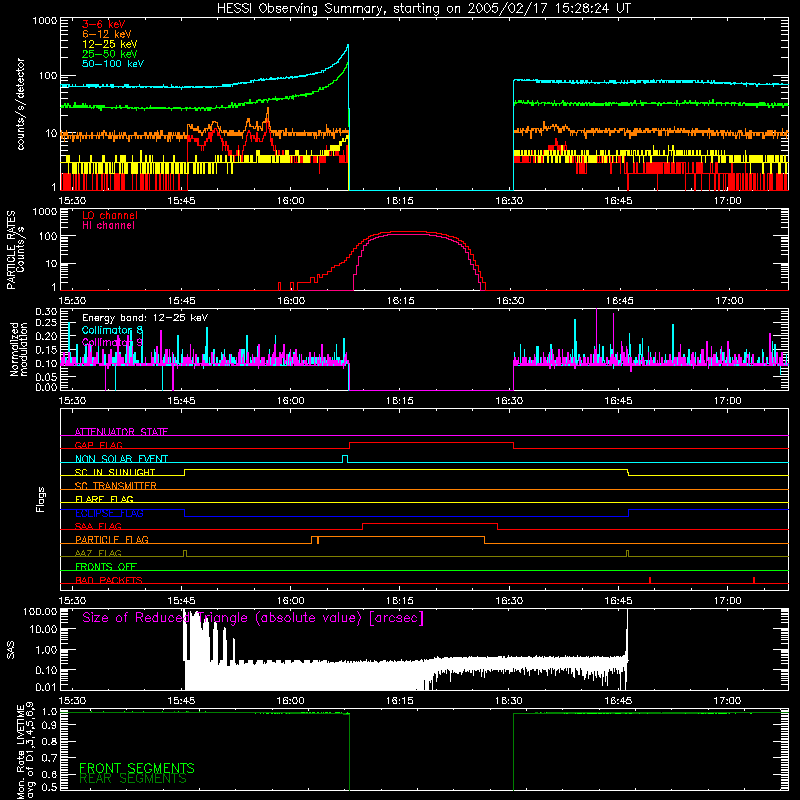Screen dimensions: 800x800
Task: Select the FRONTS_OFF flag label
Action: click(x=106, y=567)
